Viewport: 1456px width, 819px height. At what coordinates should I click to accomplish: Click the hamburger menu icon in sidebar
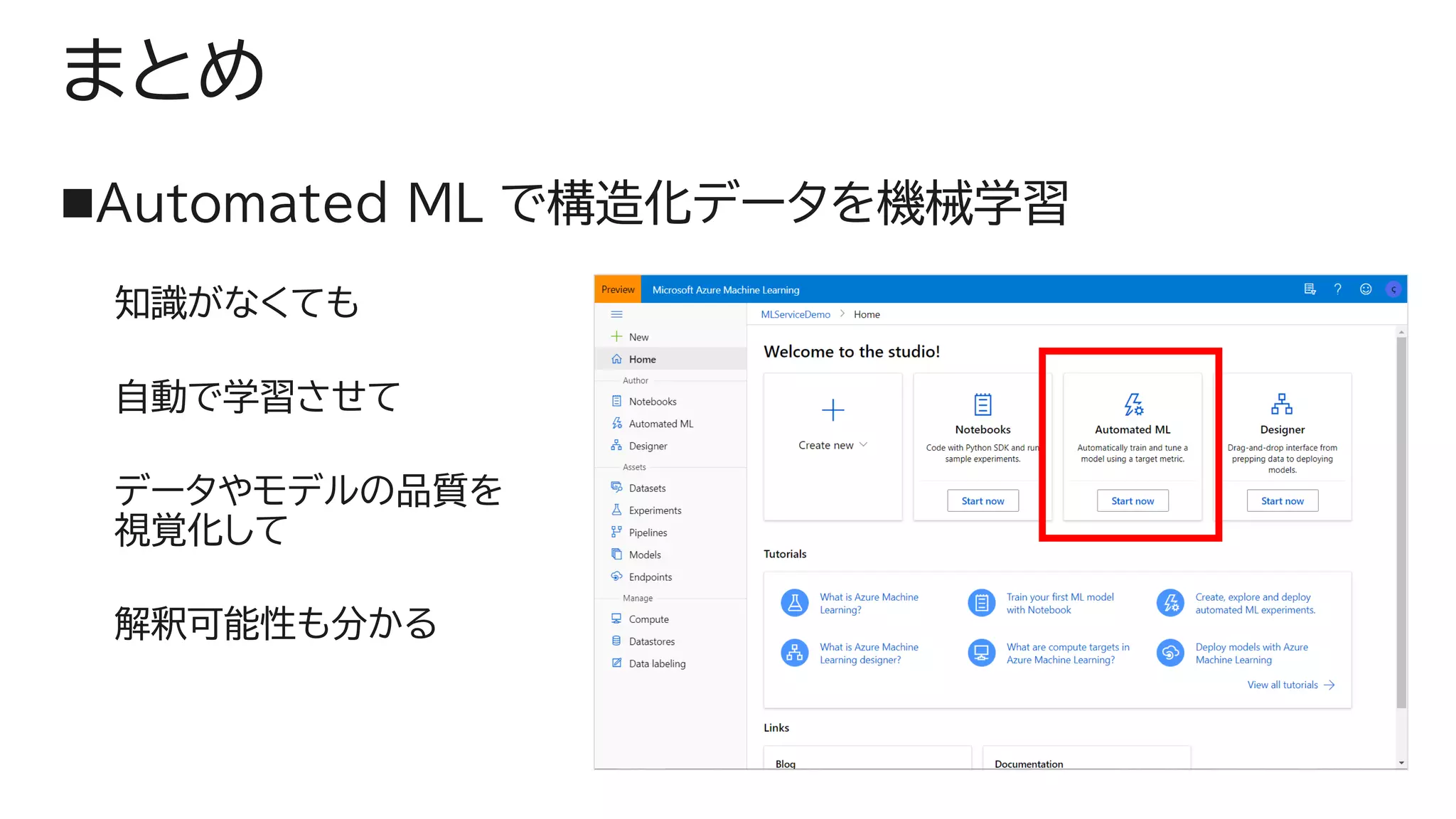[x=616, y=314]
